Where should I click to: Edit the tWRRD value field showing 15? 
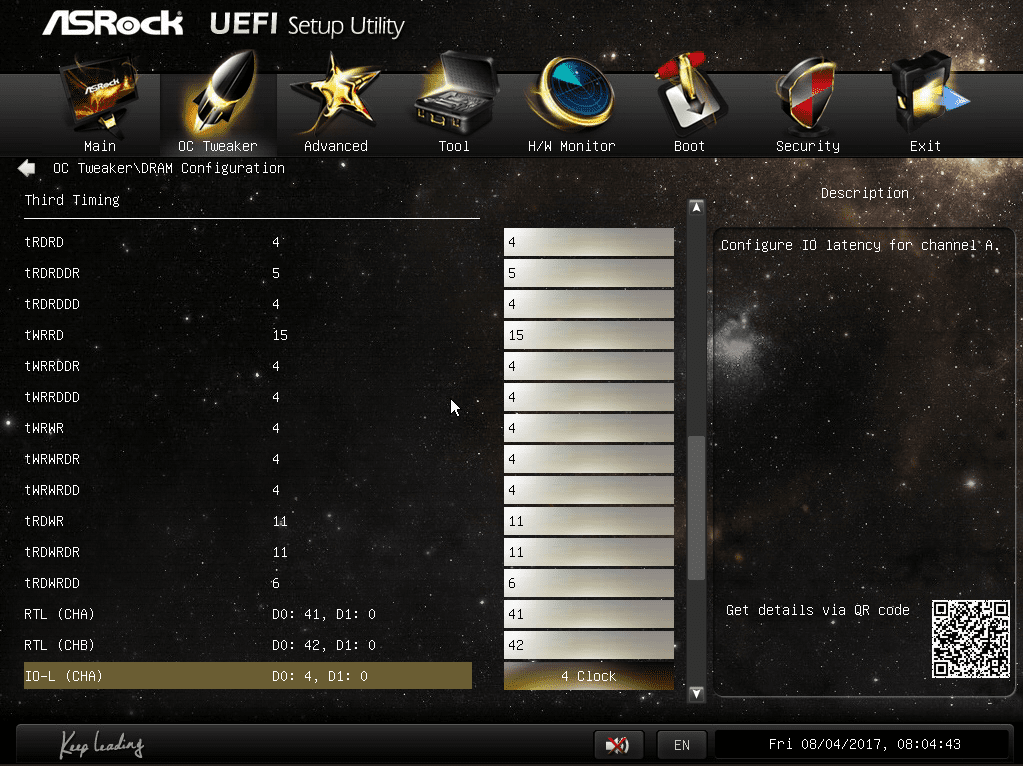(588, 335)
